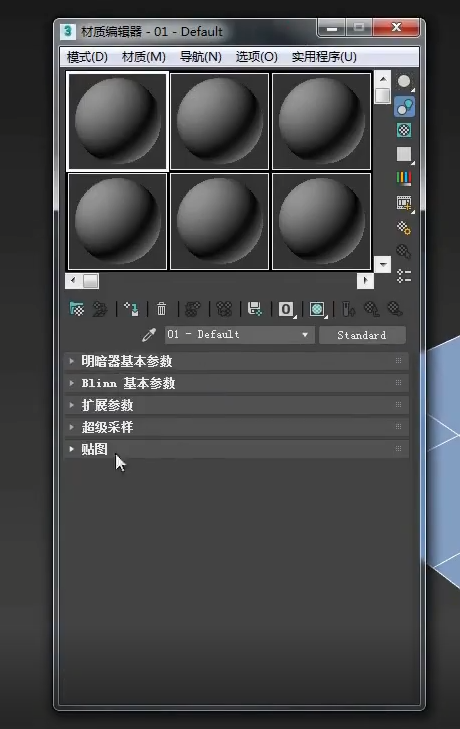Click the Sample Type sphere icon

(404, 82)
